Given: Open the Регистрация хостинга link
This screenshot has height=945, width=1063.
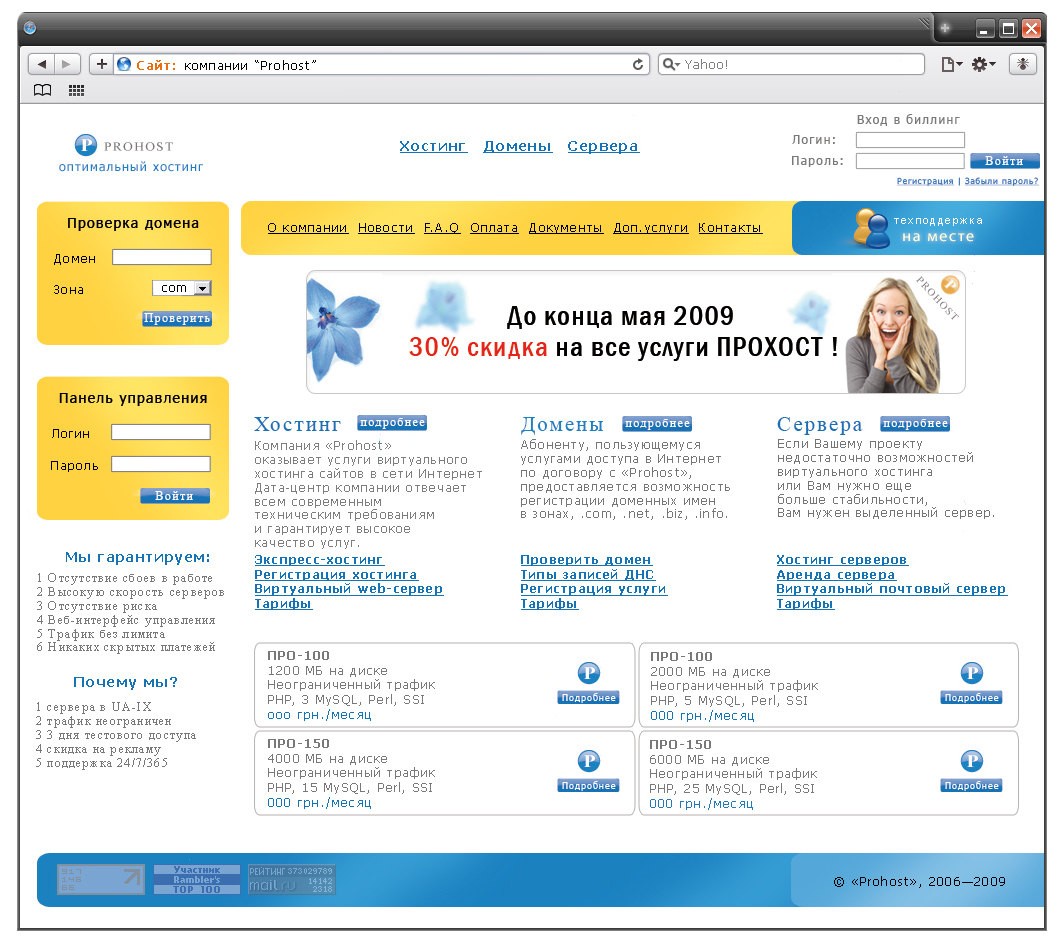Looking at the screenshot, I should pos(336,575).
